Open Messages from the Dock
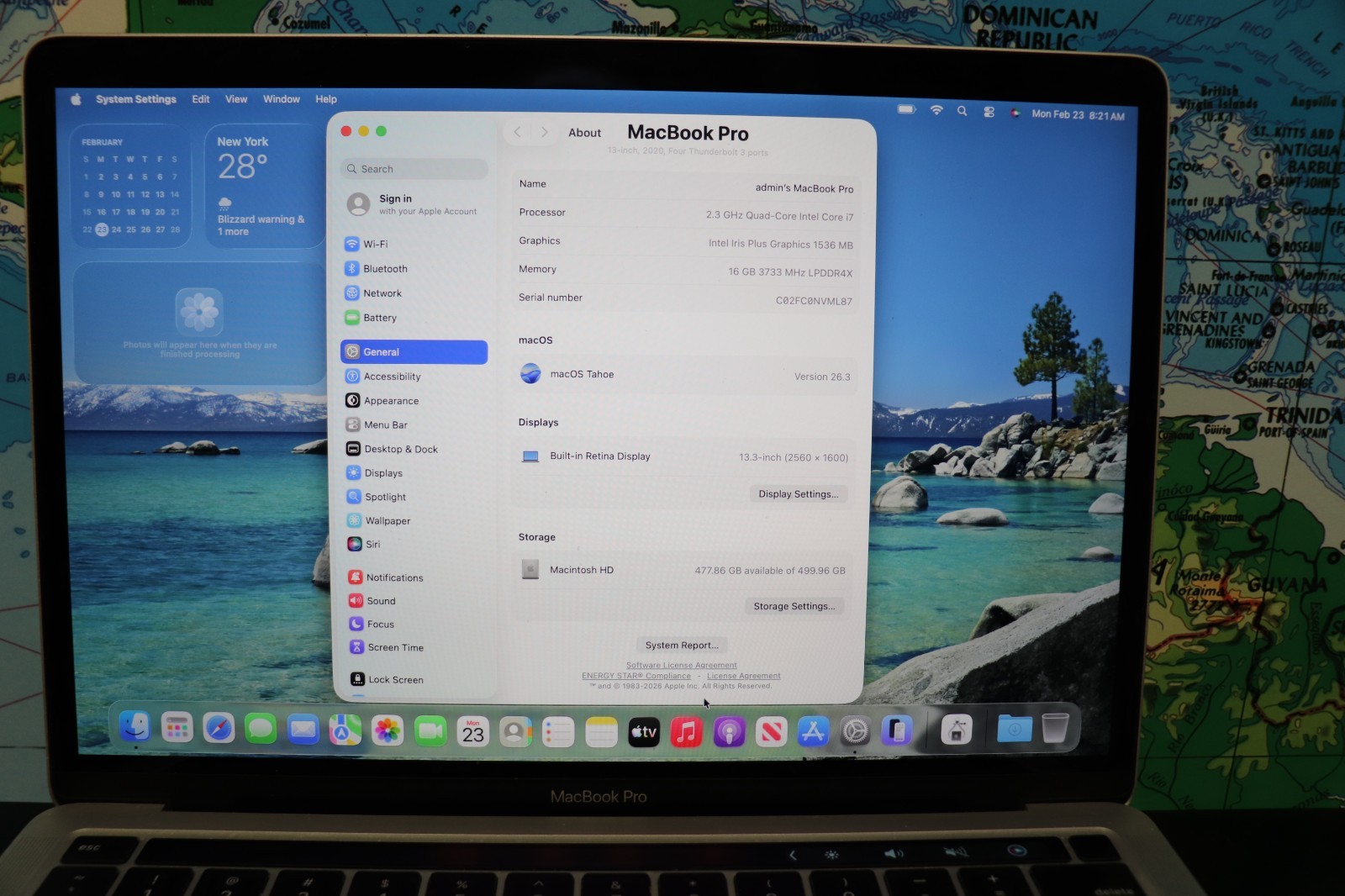The height and width of the screenshot is (896, 1345). pos(261,729)
